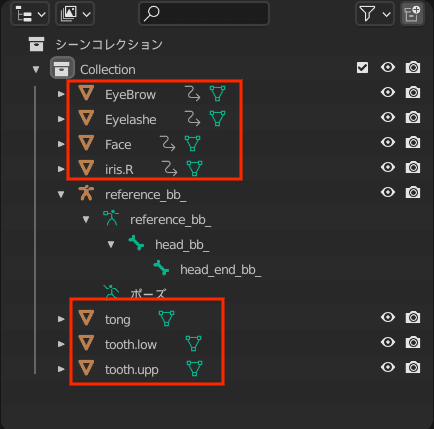Screen dimensions: 434x429
Task: Click the new collection button
Action: click(x=412, y=14)
